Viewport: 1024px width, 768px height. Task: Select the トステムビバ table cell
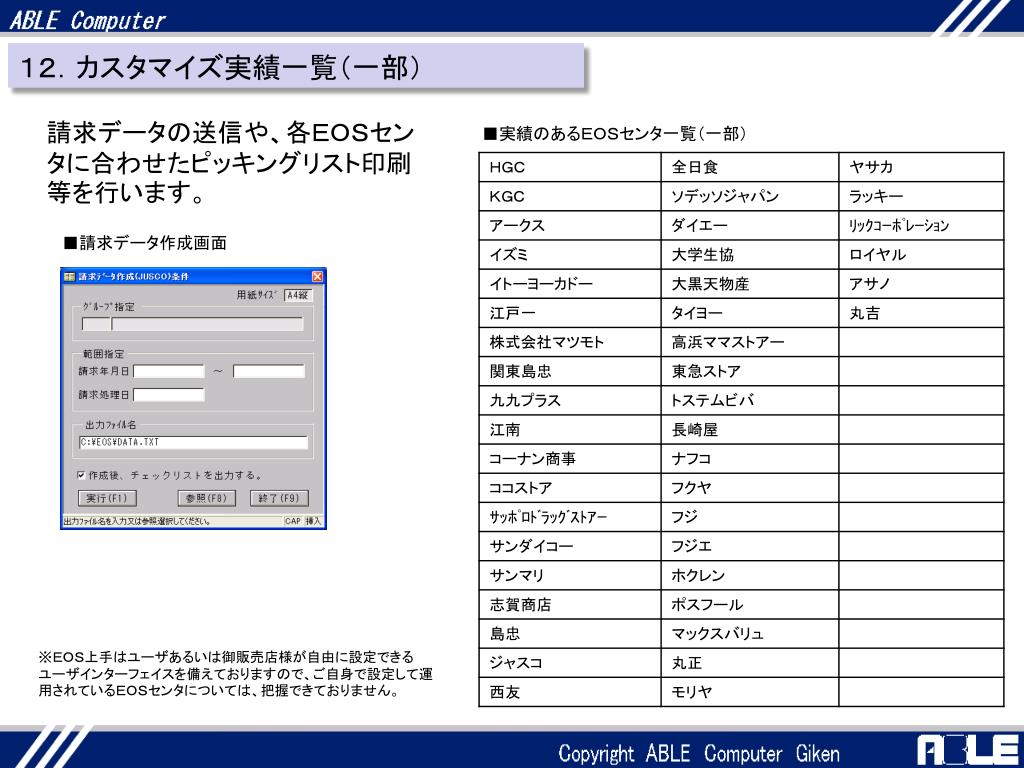tap(750, 400)
